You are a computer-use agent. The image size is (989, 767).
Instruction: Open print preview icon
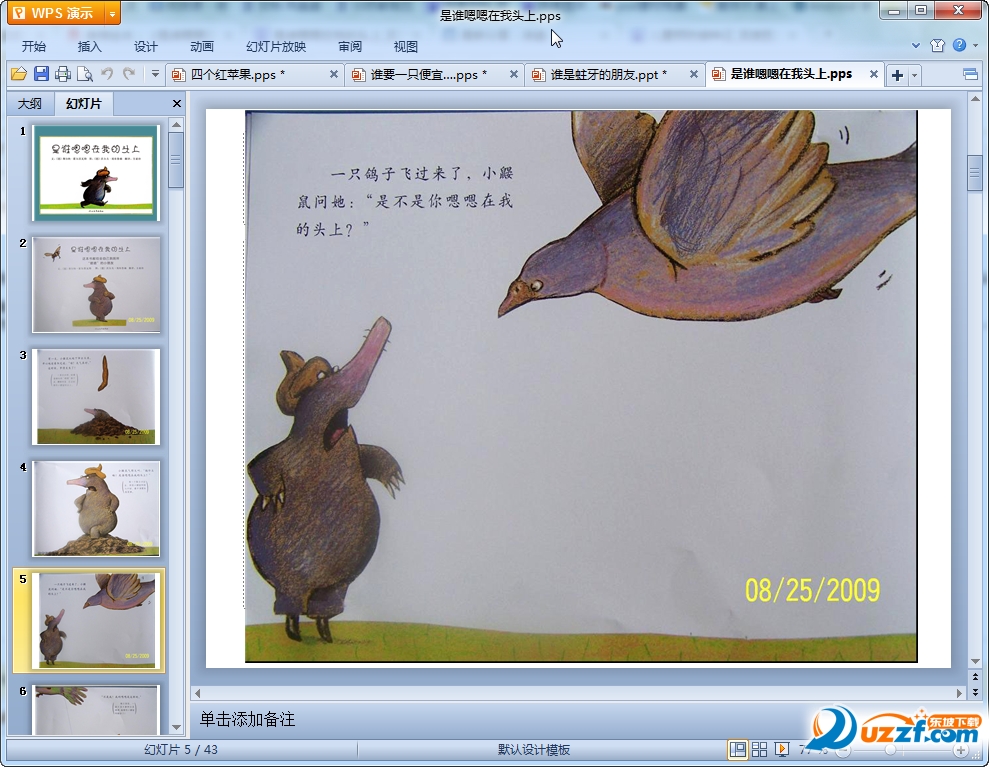point(85,74)
